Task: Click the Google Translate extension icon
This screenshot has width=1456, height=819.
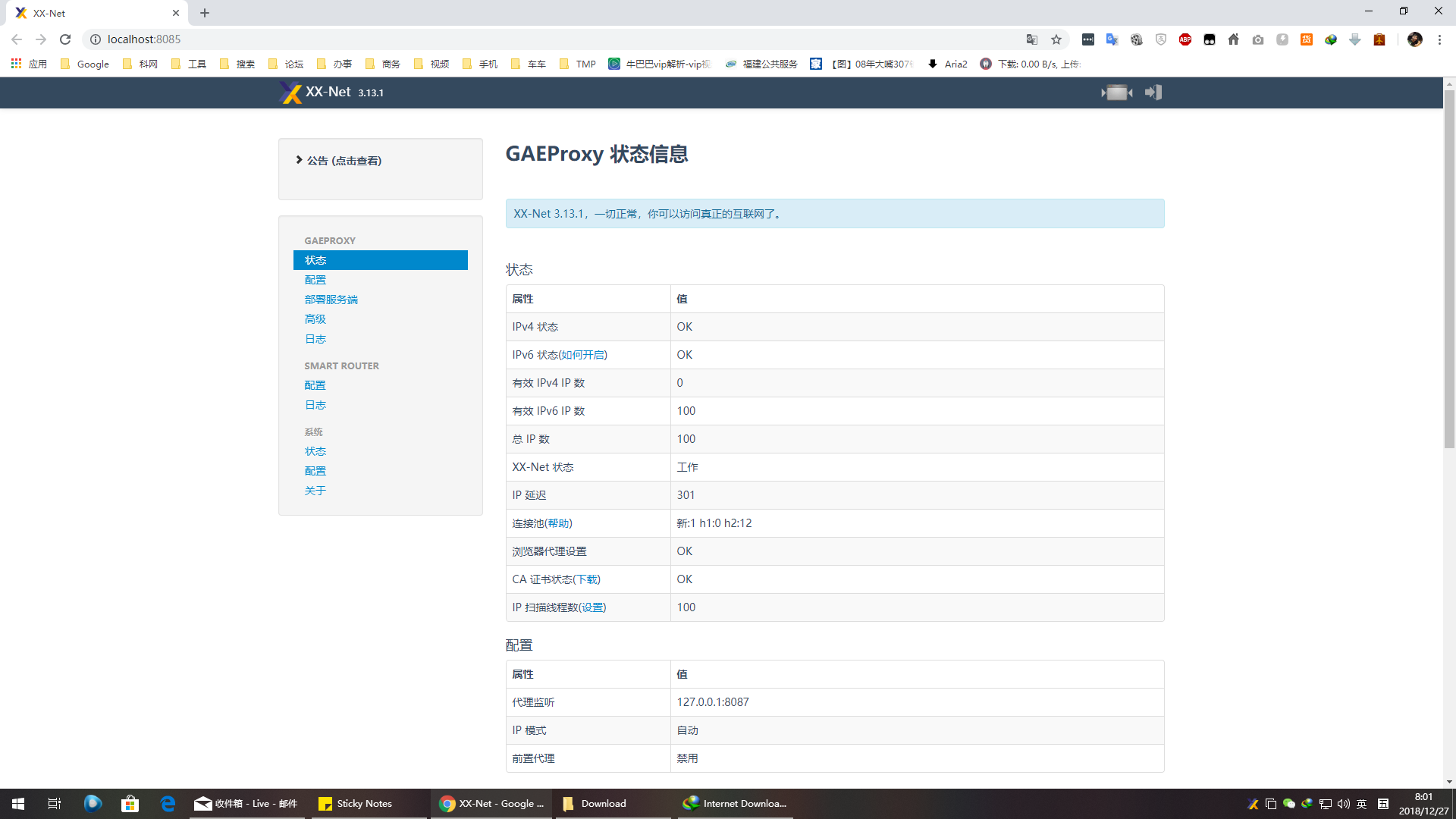Action: point(1112,39)
